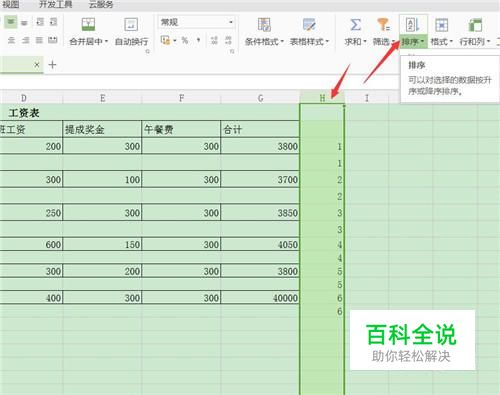Click the cell with value 600
This screenshot has height=395, width=500.
coord(31,244)
